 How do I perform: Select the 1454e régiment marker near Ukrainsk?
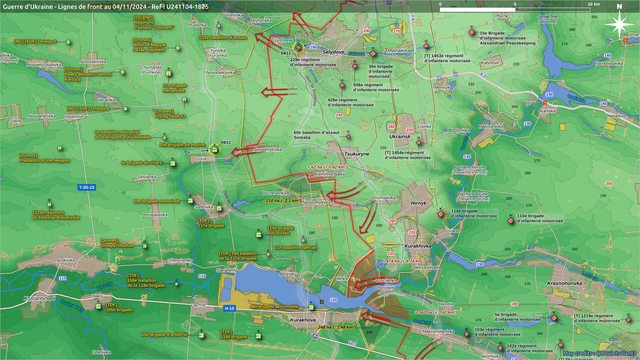419,142
